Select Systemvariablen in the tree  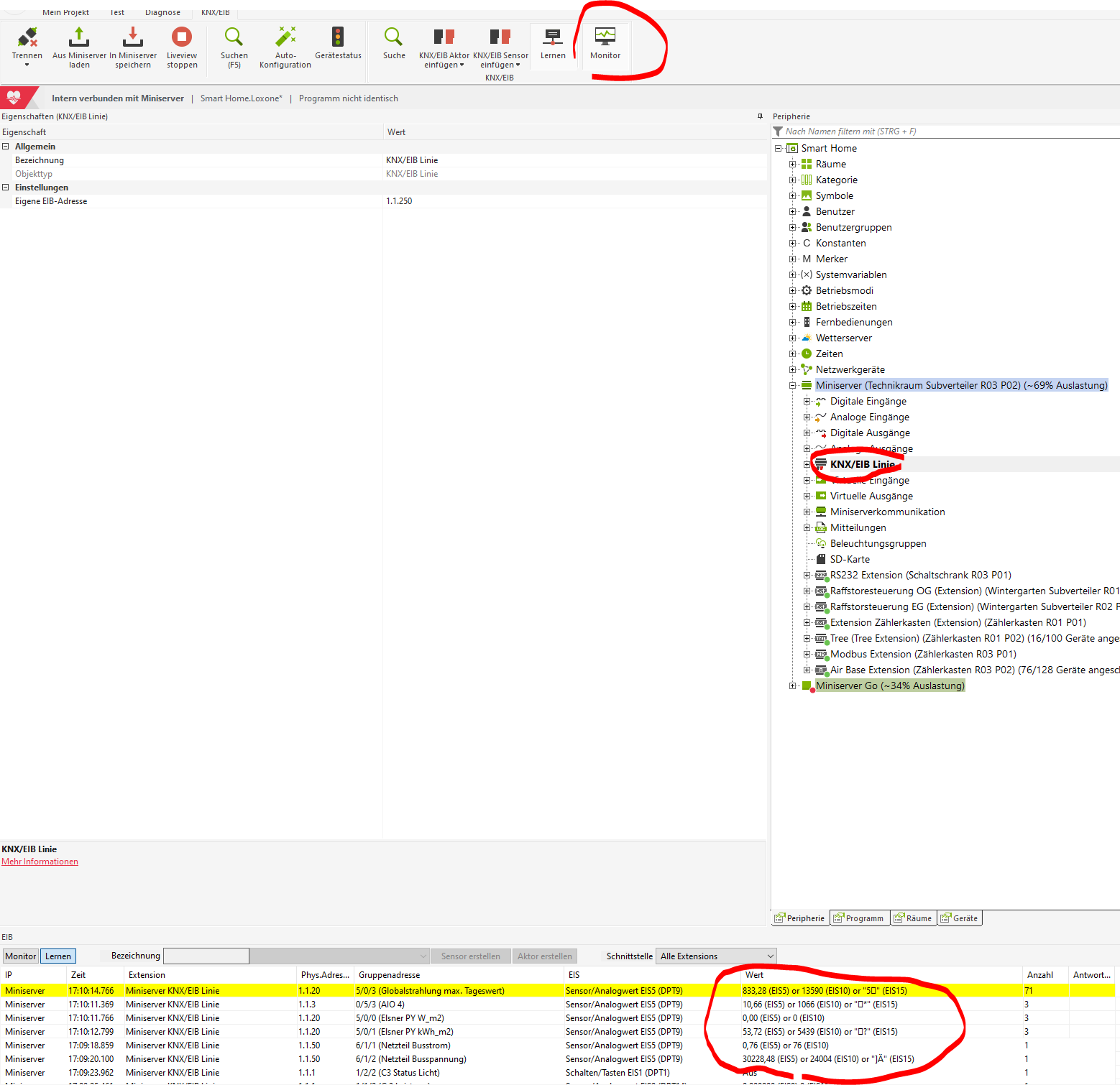(851, 274)
